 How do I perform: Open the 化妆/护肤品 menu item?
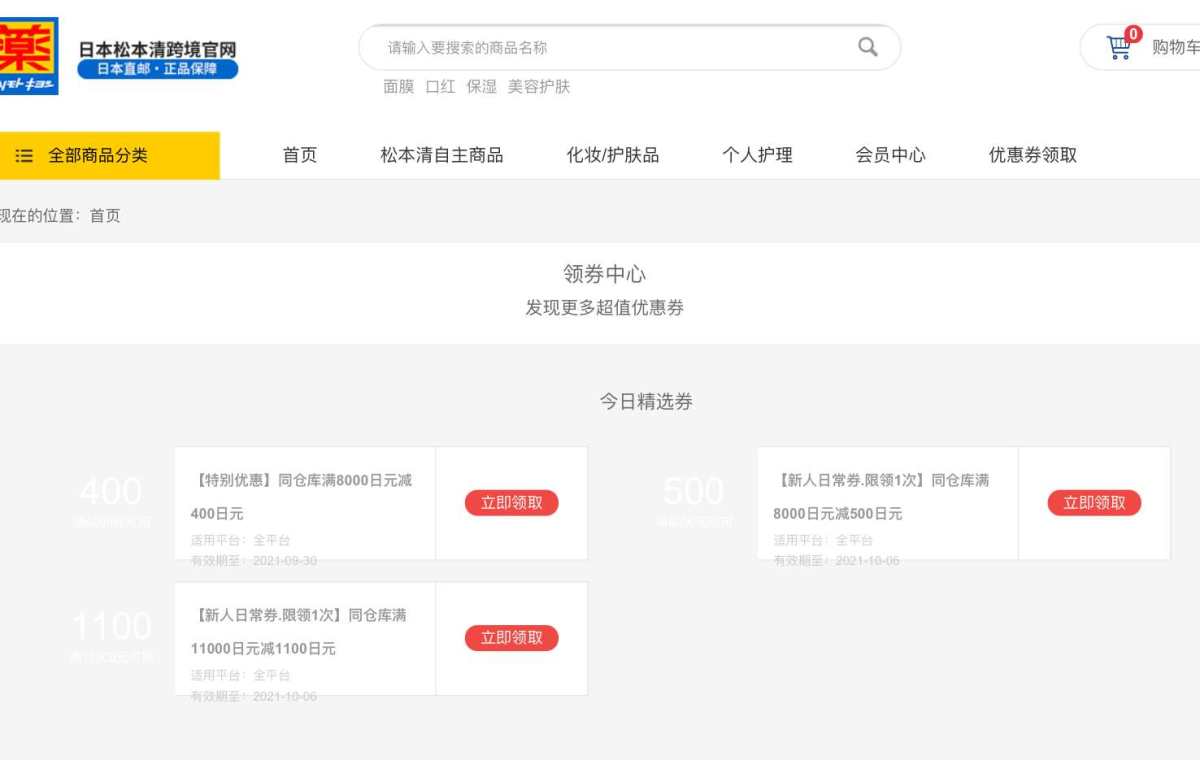pos(612,155)
